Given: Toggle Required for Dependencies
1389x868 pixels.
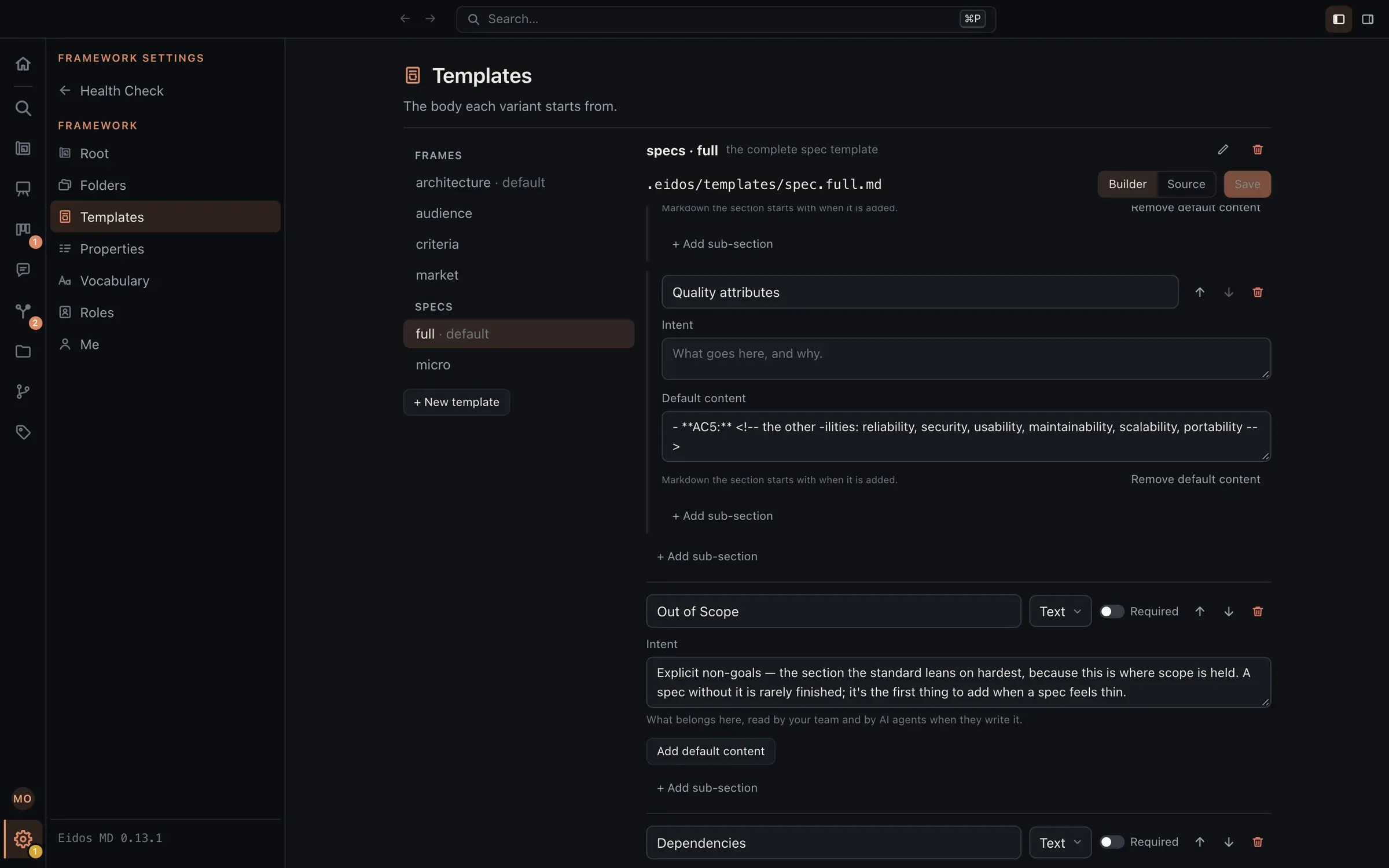Looking at the screenshot, I should [x=1112, y=842].
